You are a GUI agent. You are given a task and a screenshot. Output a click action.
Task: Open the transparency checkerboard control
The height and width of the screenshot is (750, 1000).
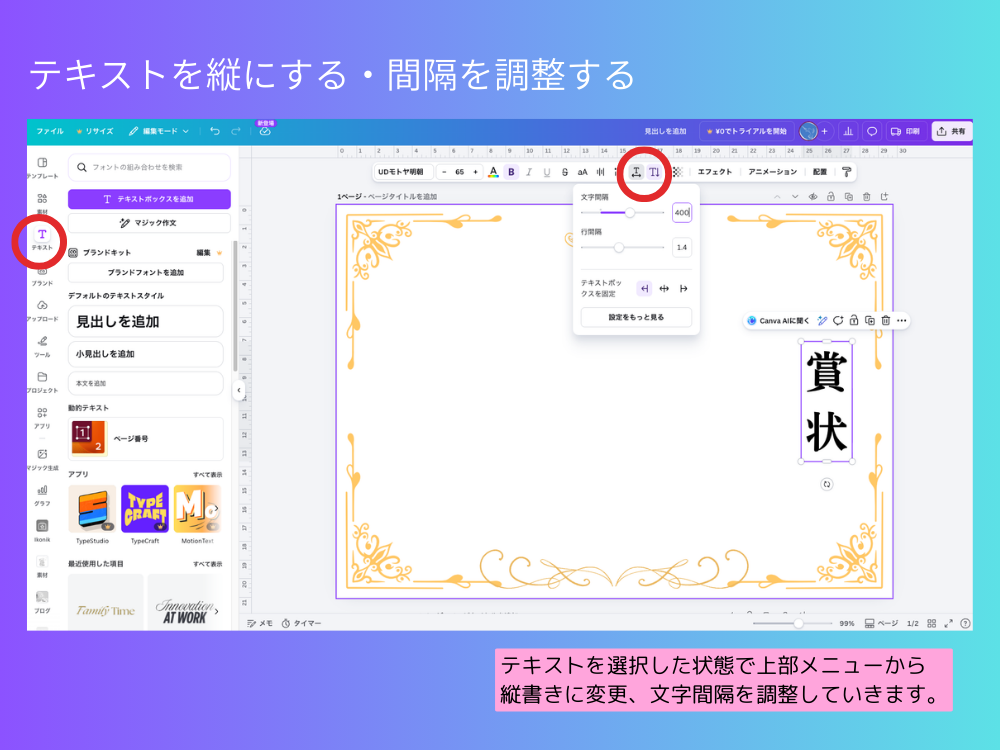click(677, 172)
